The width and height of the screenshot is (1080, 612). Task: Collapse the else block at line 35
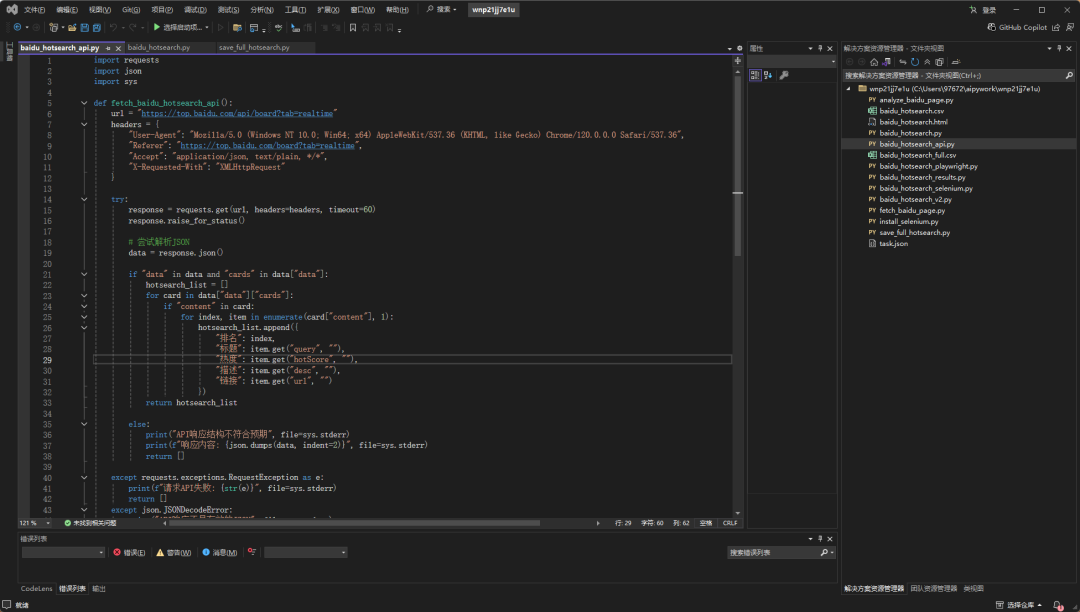[x=84, y=424]
